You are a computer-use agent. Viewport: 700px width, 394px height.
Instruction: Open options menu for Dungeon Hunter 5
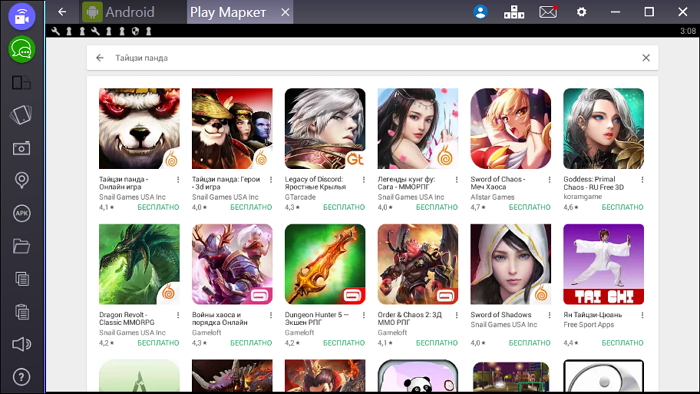tap(364, 315)
